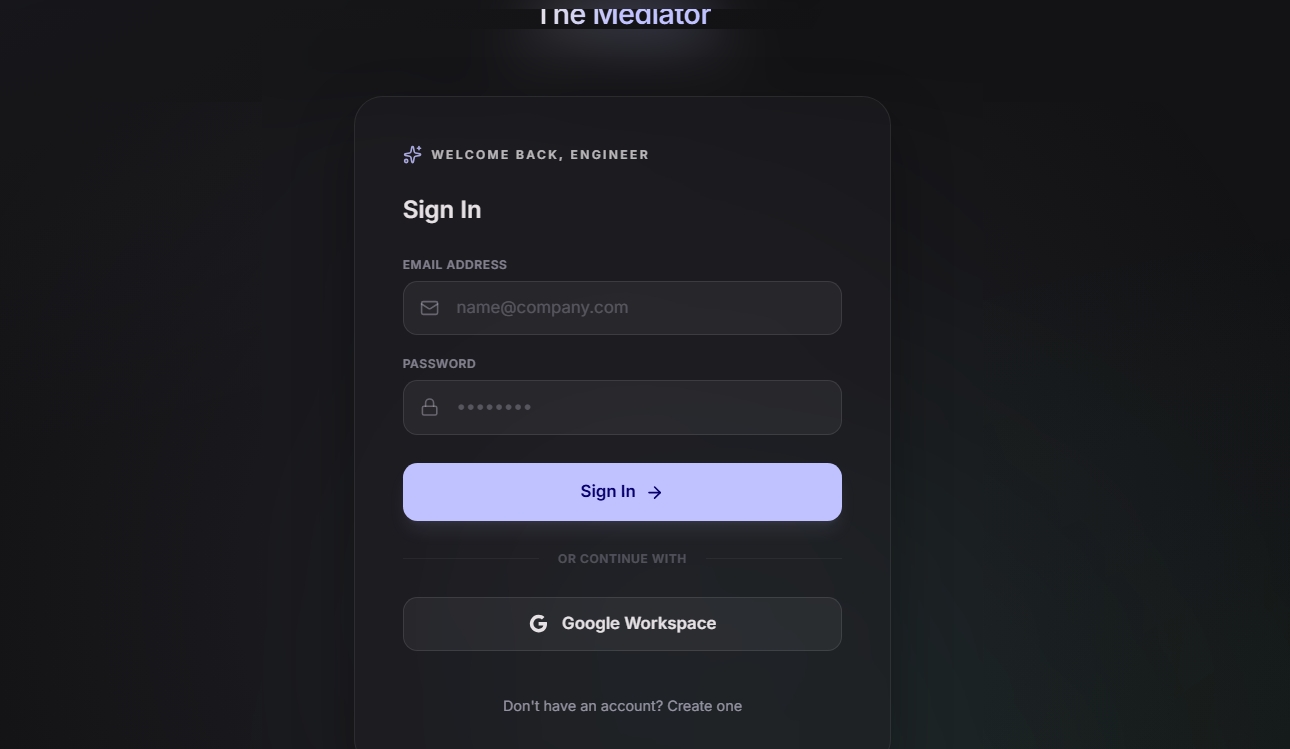Click the OR CONTINUE WITH divider text
The height and width of the screenshot is (749, 1290).
[x=622, y=559]
